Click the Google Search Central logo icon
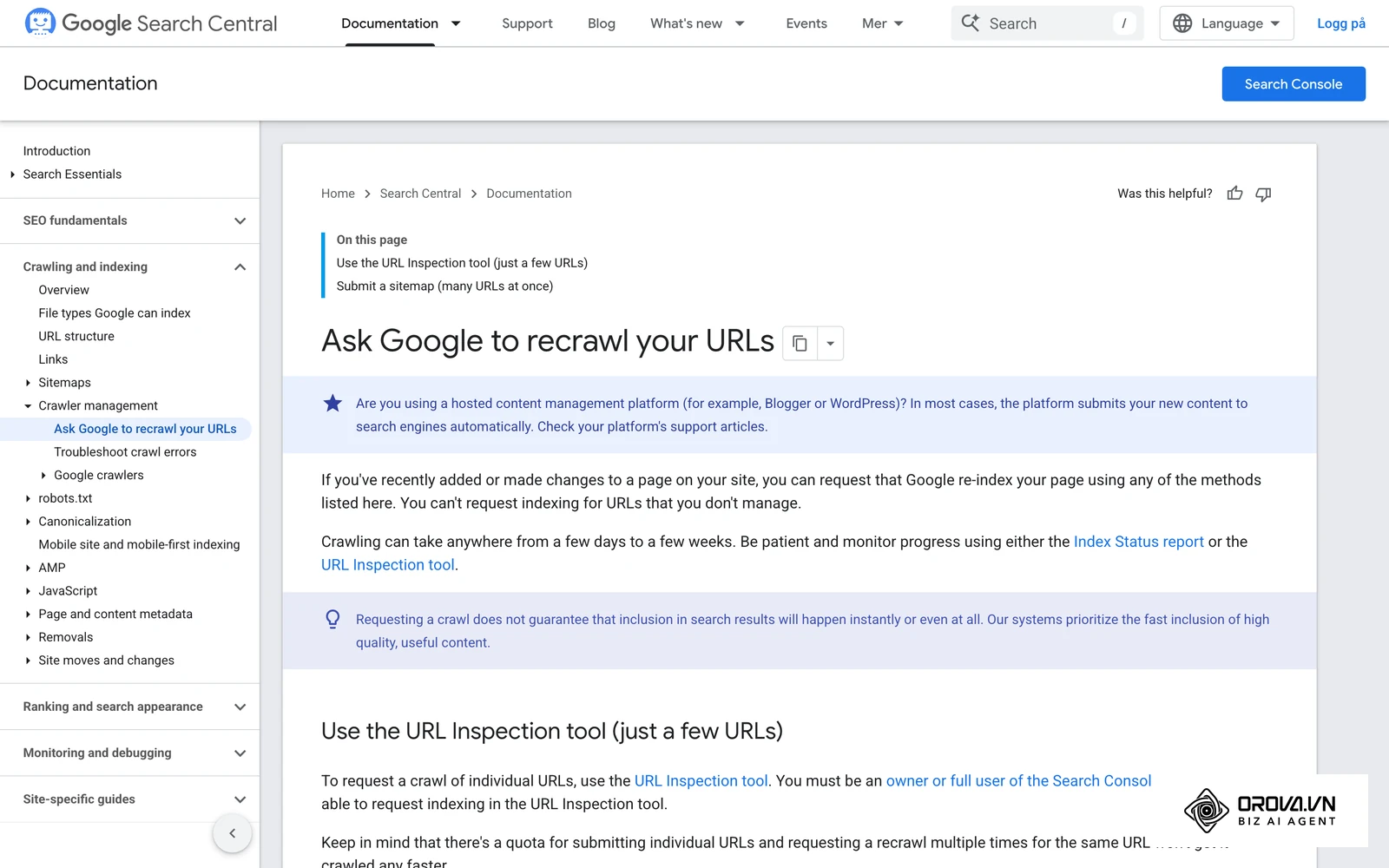1389x868 pixels. (x=40, y=23)
